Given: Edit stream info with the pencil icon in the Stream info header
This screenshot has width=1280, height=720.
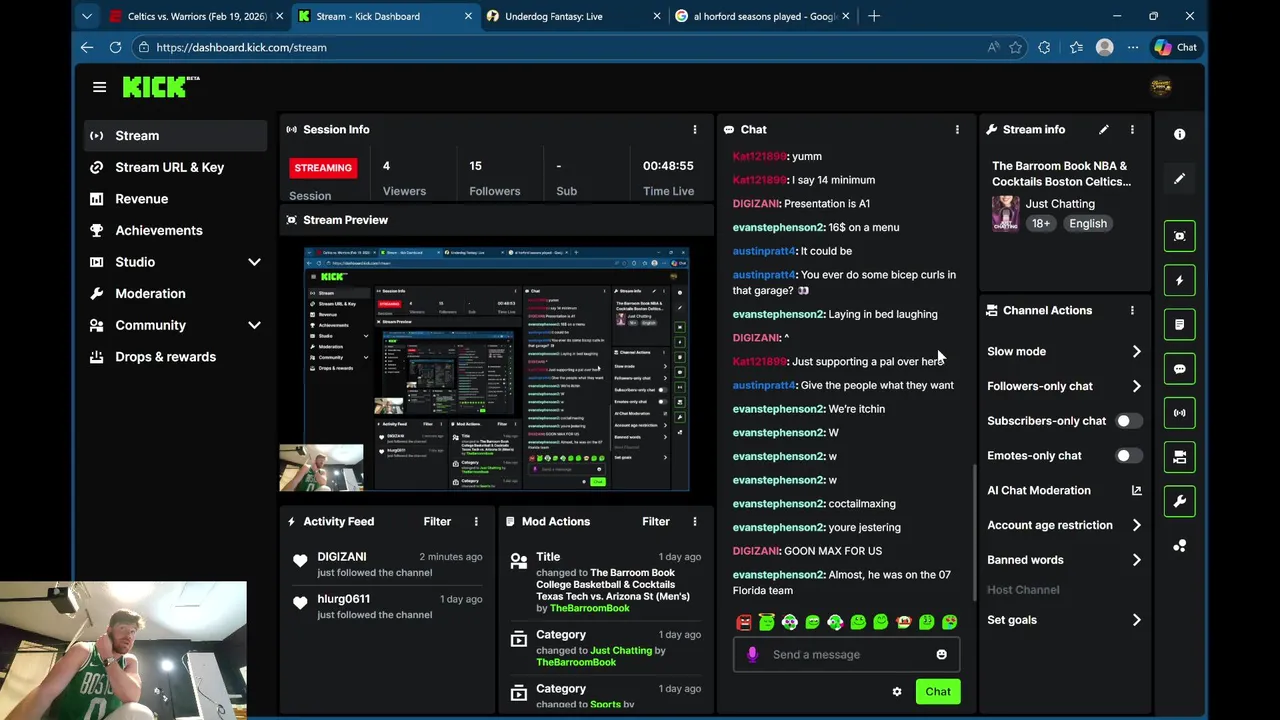Looking at the screenshot, I should pyautogui.click(x=1104, y=130).
